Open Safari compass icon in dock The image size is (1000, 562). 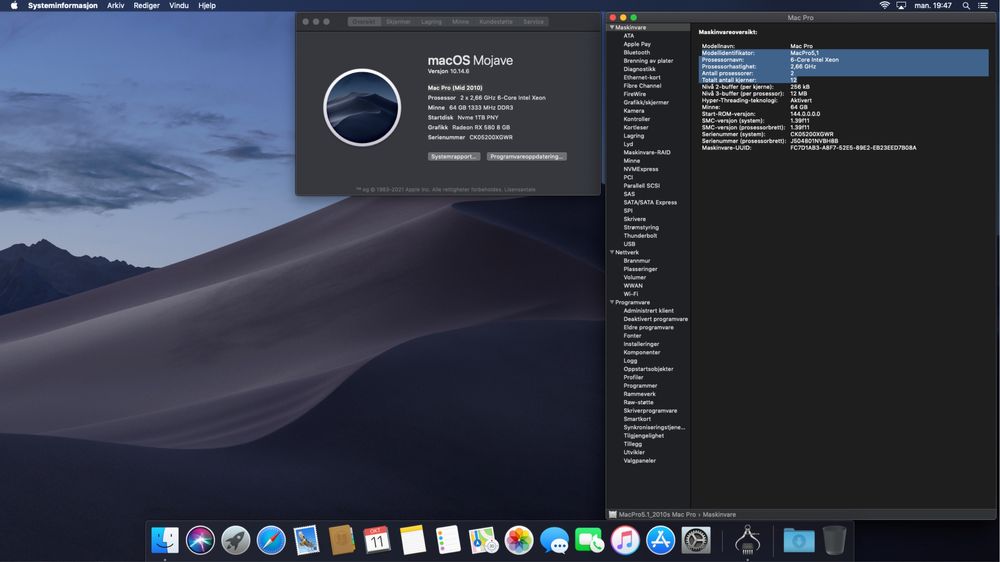[x=271, y=540]
